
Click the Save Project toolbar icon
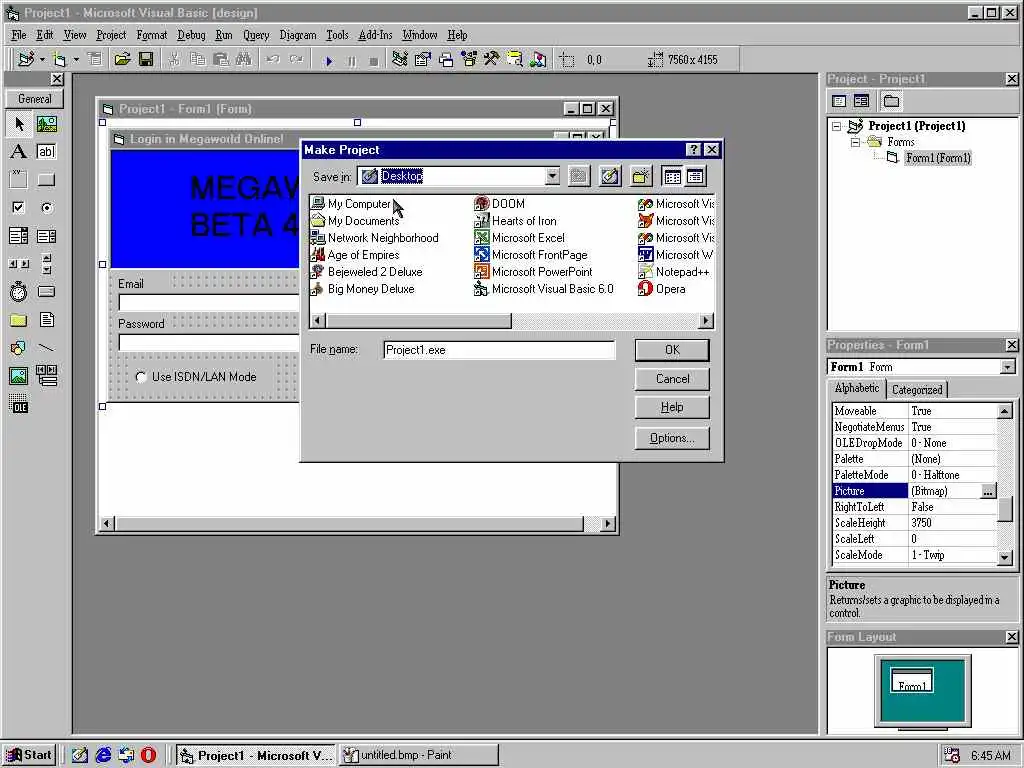pos(146,59)
